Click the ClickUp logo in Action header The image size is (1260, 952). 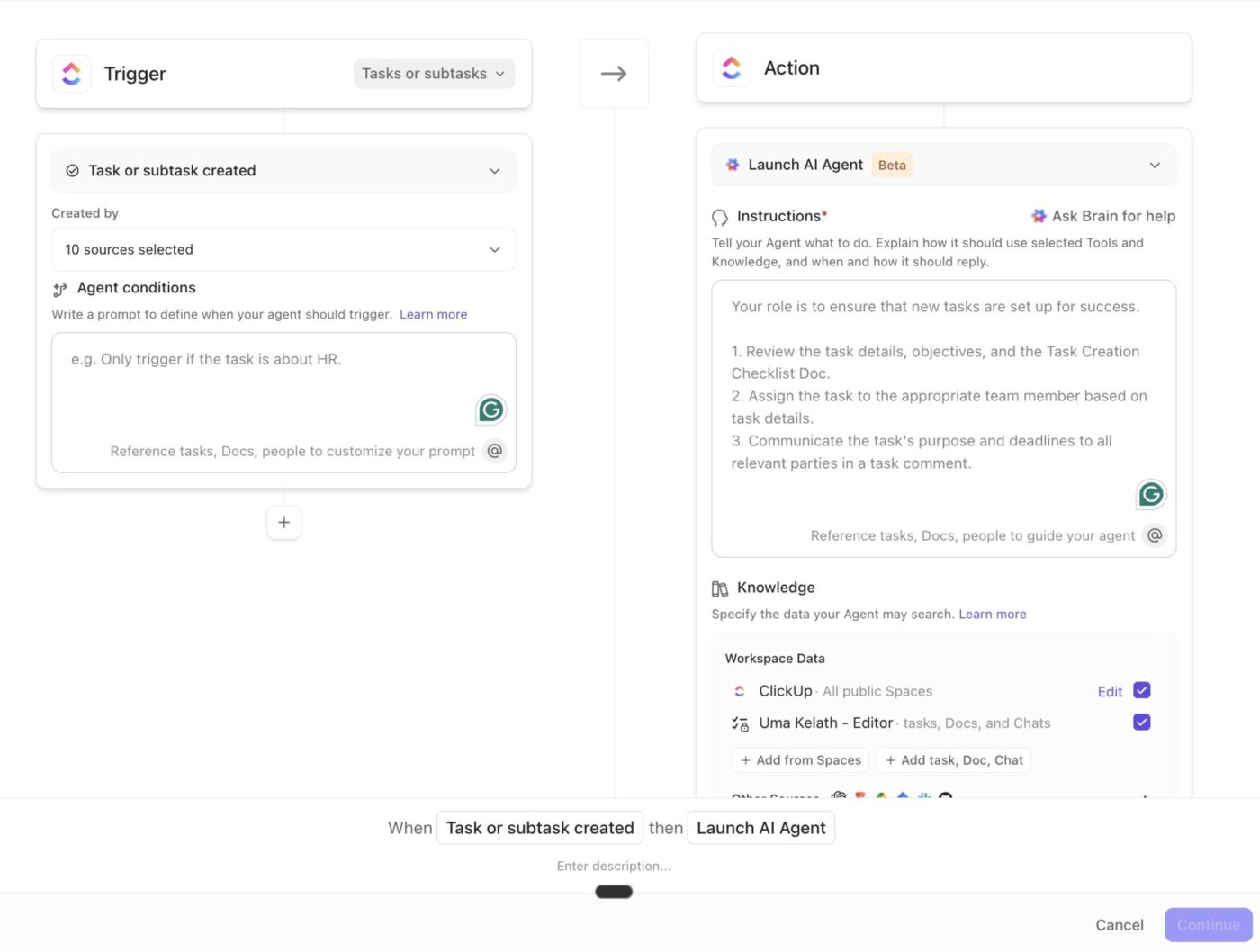point(732,68)
